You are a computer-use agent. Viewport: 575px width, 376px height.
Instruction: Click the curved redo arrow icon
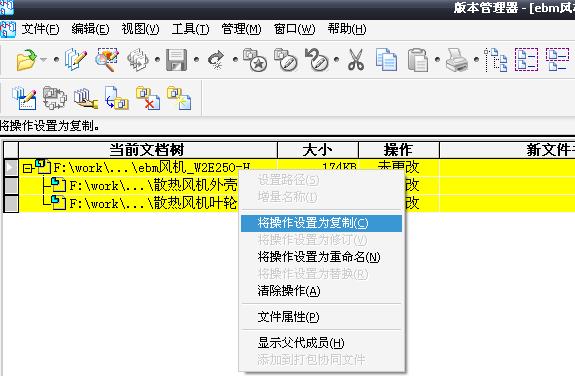coord(216,60)
